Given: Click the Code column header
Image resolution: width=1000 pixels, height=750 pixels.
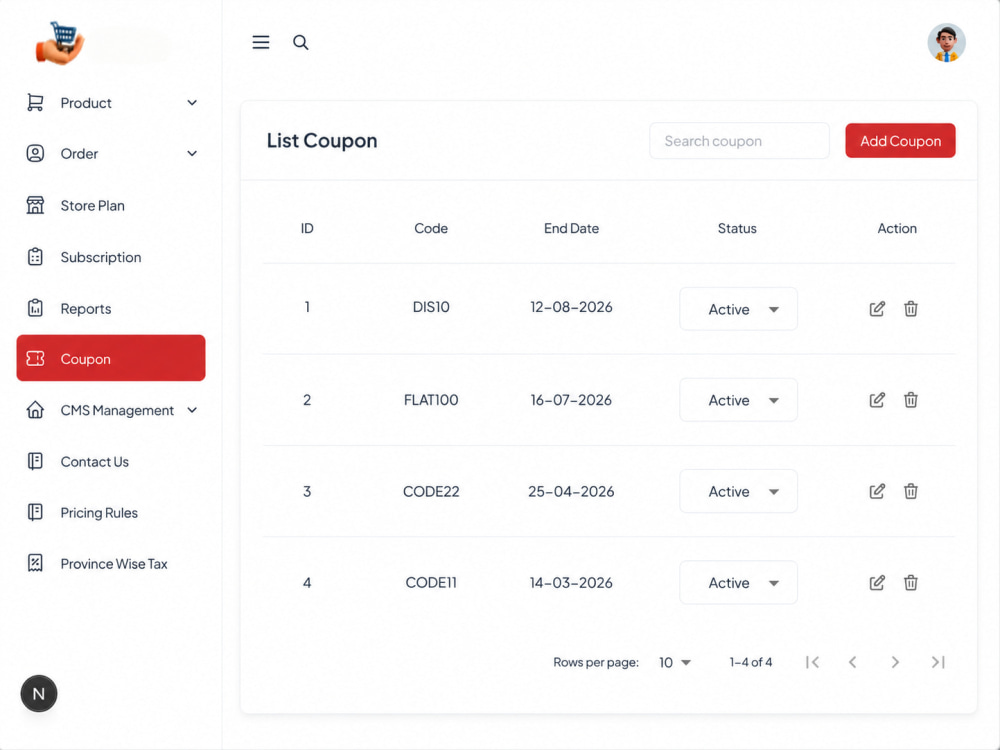Looking at the screenshot, I should 430,228.
